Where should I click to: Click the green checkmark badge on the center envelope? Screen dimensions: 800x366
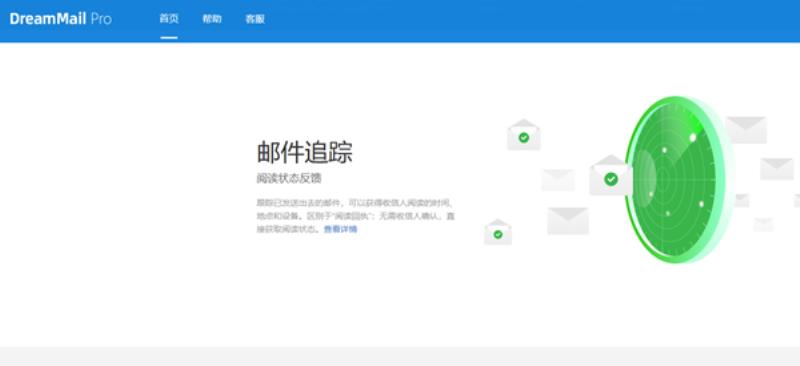pos(611,179)
